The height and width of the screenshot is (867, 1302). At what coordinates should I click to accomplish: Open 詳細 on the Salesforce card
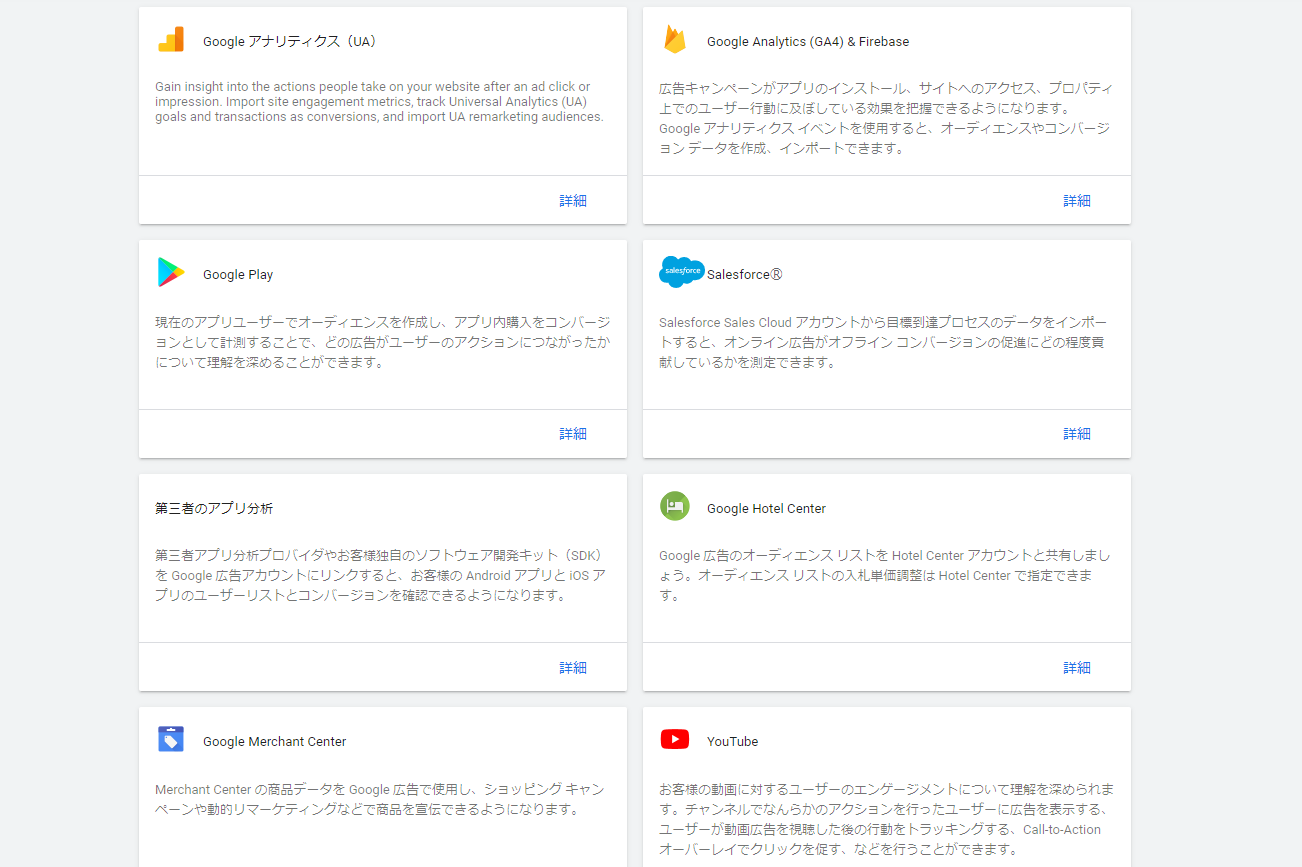coord(1077,434)
